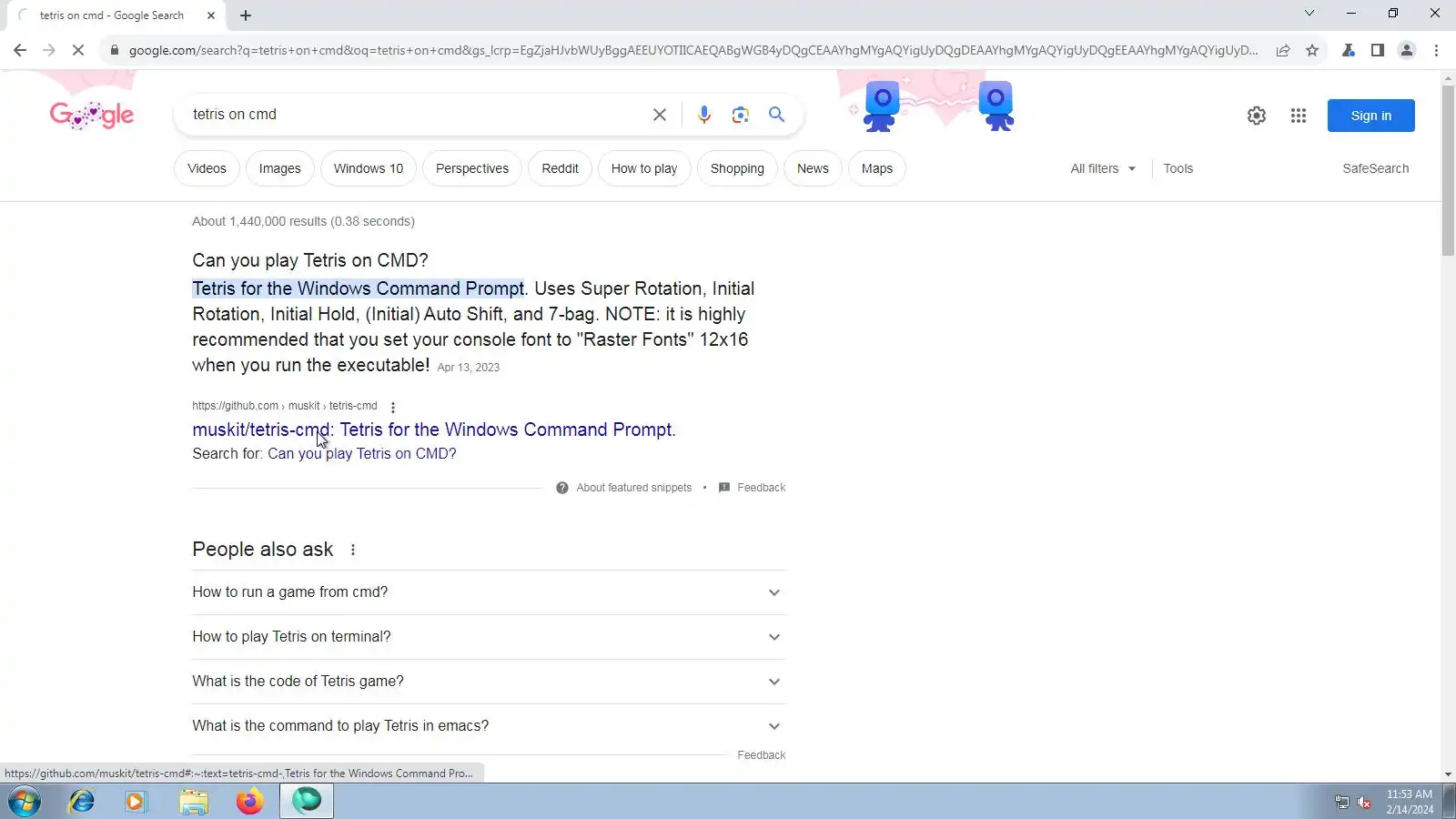Click the Sign in button
1456x819 pixels.
click(1370, 116)
